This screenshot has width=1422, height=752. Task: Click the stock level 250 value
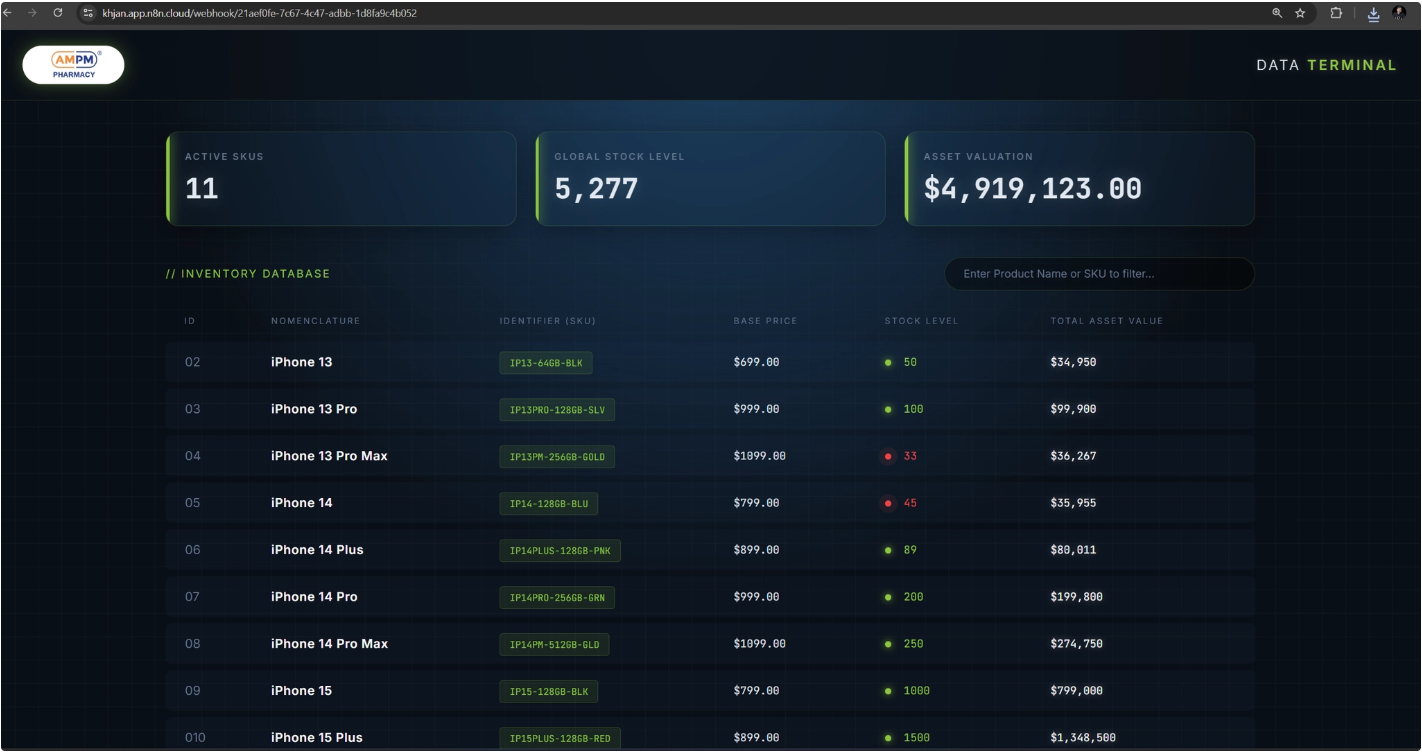[913, 644]
